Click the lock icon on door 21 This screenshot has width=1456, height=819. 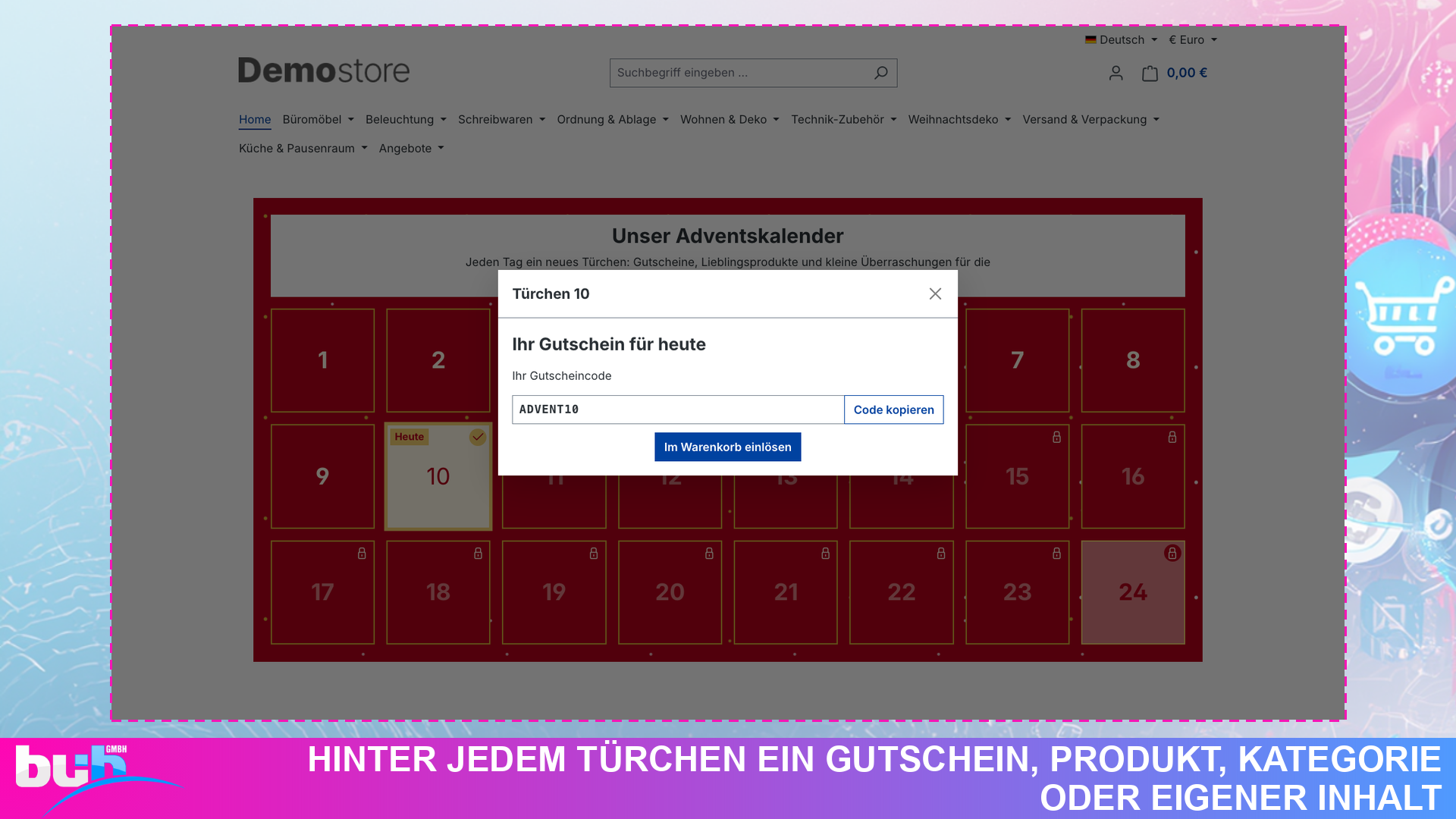click(825, 554)
